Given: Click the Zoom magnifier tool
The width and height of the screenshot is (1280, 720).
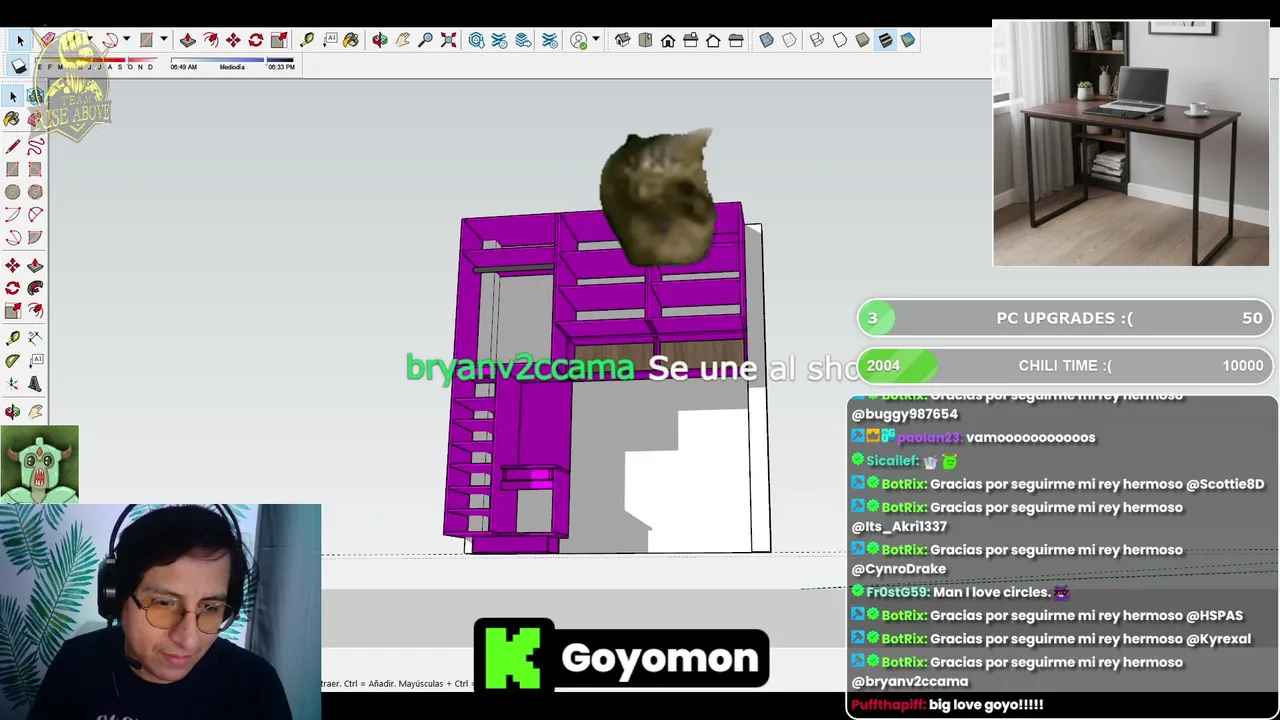Looking at the screenshot, I should click(x=425, y=40).
